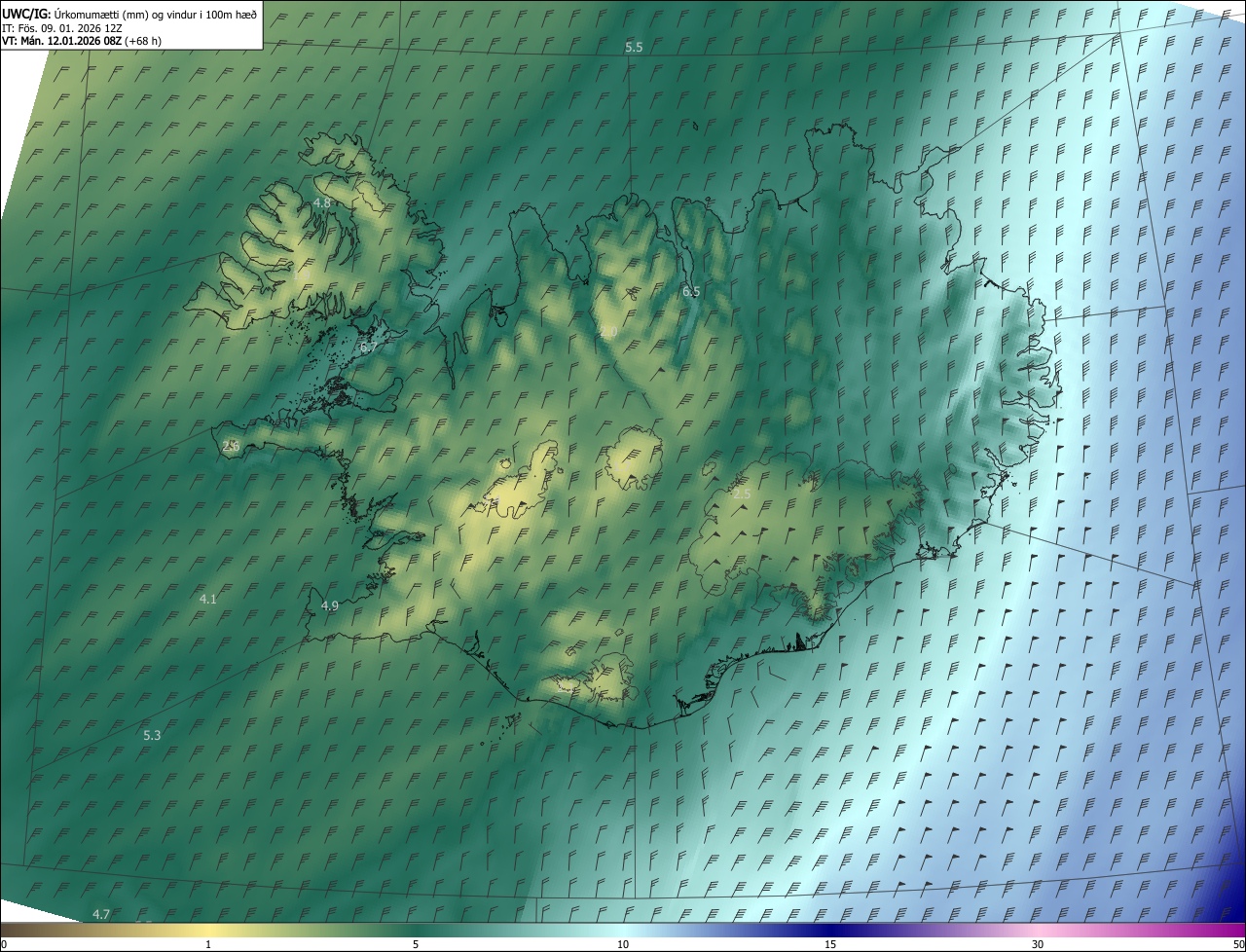The width and height of the screenshot is (1246, 952).
Task: Click the valid time line "VT: Mán. 12.01.2026 08Z (+68 h)"
Action: point(82,41)
